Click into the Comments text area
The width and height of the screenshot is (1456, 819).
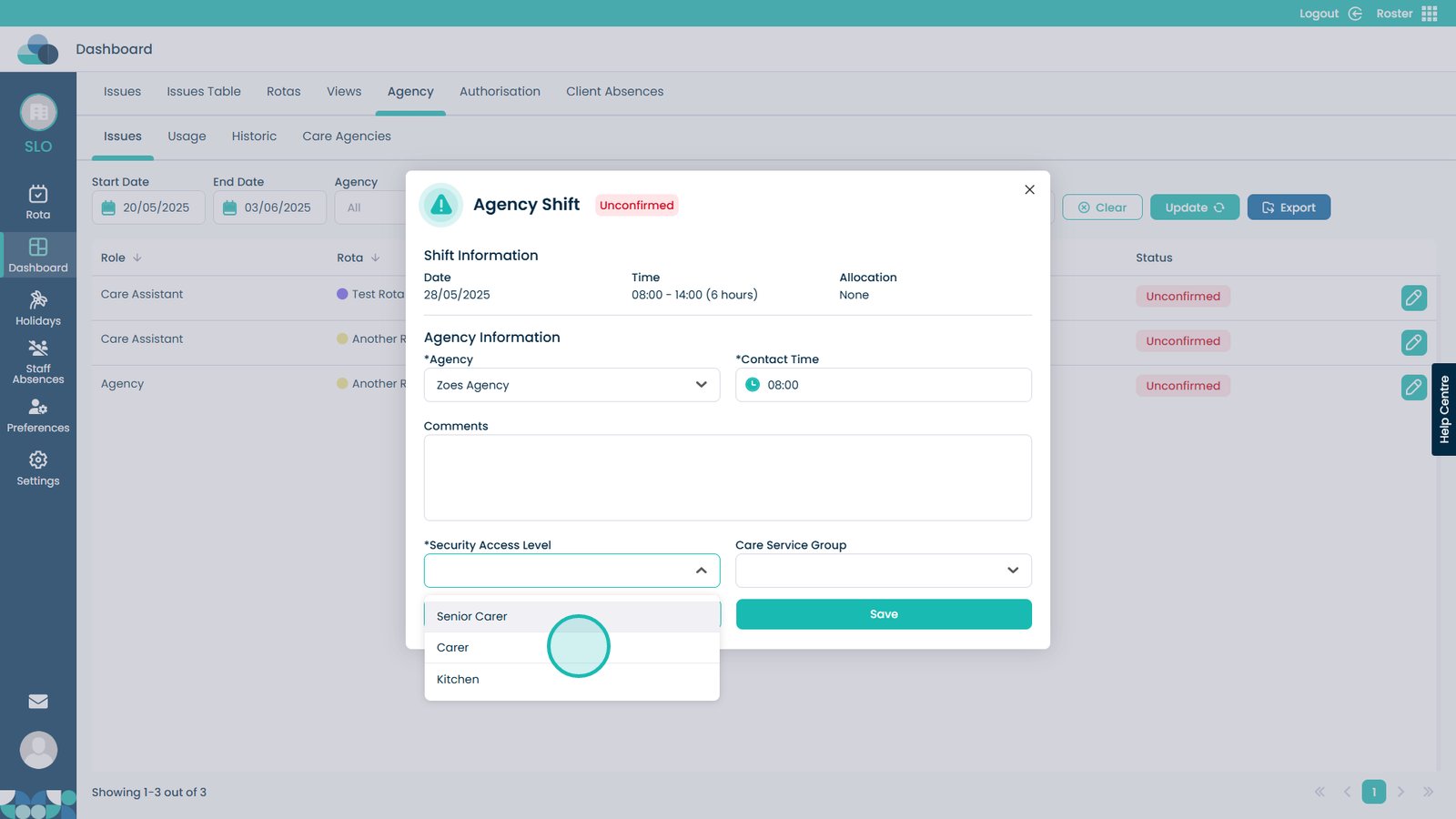(727, 478)
